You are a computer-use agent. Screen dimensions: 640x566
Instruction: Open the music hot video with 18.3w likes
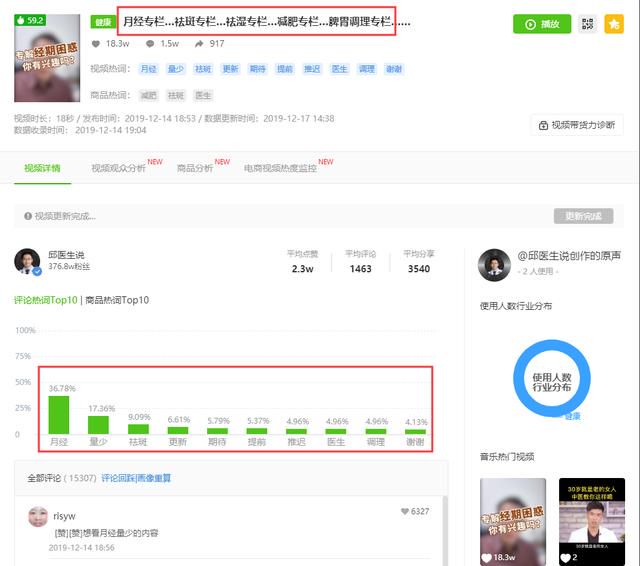click(x=513, y=522)
